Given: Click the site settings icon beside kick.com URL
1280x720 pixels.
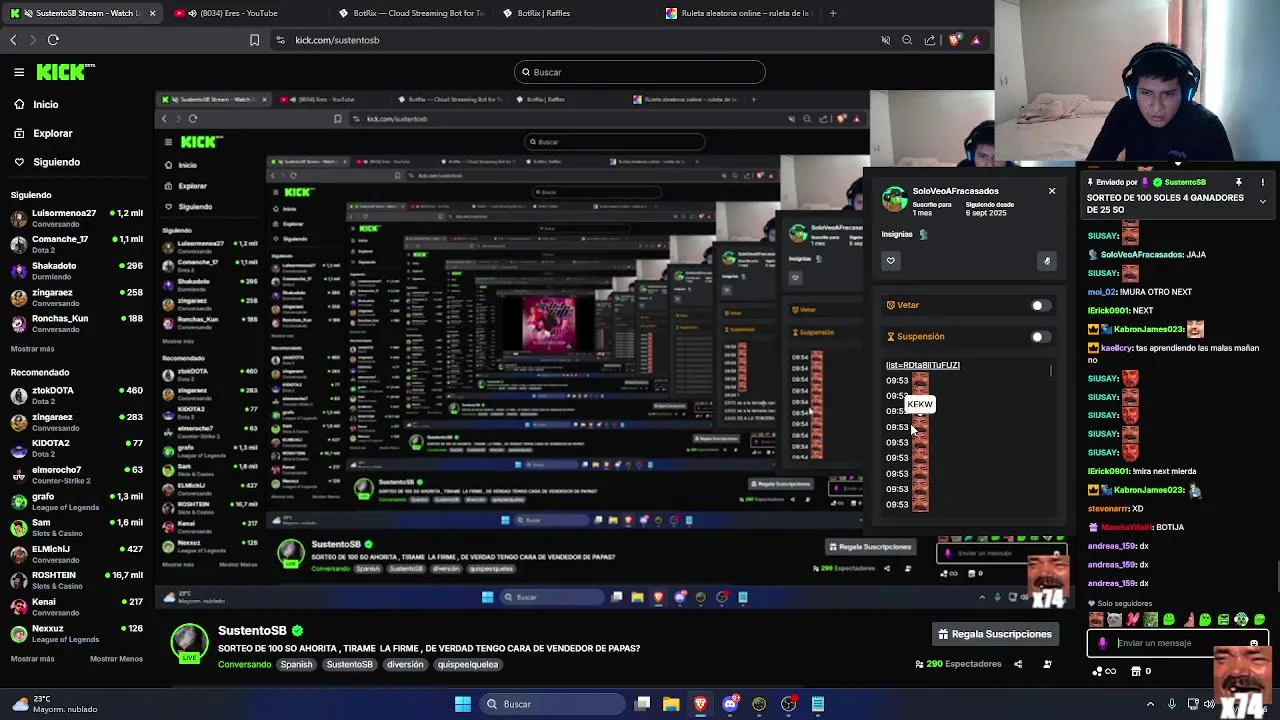Looking at the screenshot, I should coord(280,40).
